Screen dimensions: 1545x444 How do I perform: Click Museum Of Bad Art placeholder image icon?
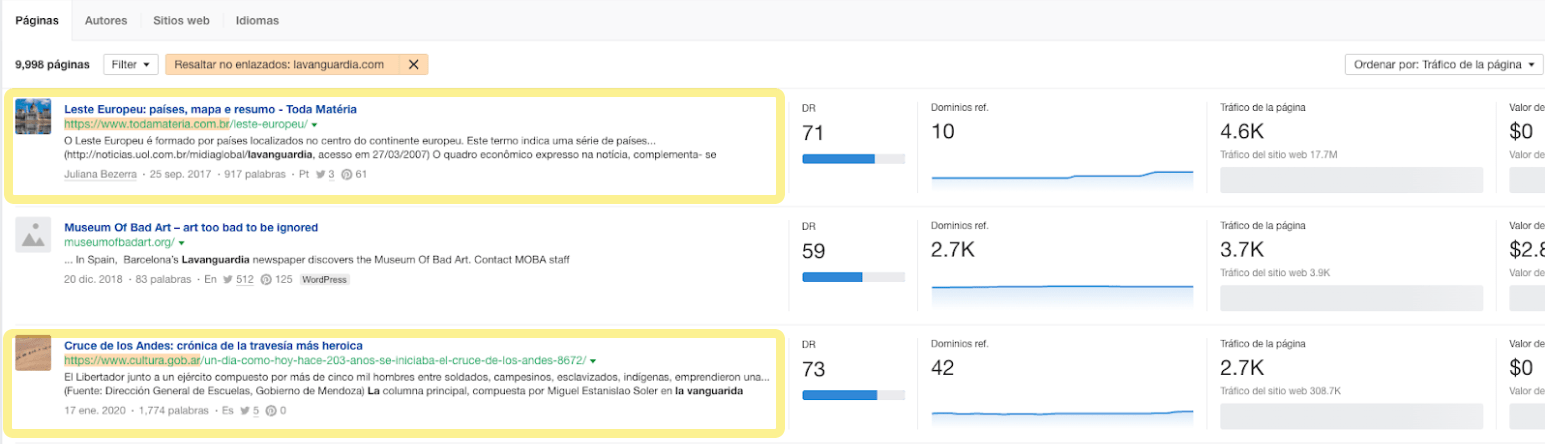pyautogui.click(x=34, y=235)
